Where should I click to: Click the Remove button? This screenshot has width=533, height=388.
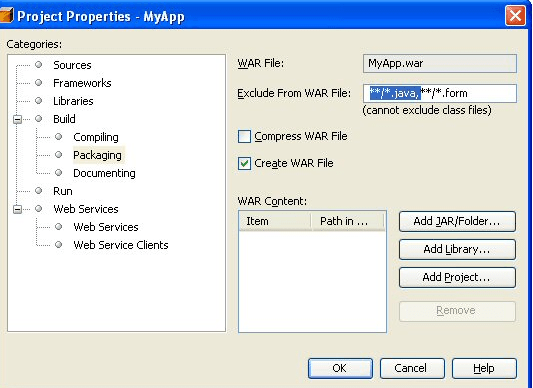(457, 311)
